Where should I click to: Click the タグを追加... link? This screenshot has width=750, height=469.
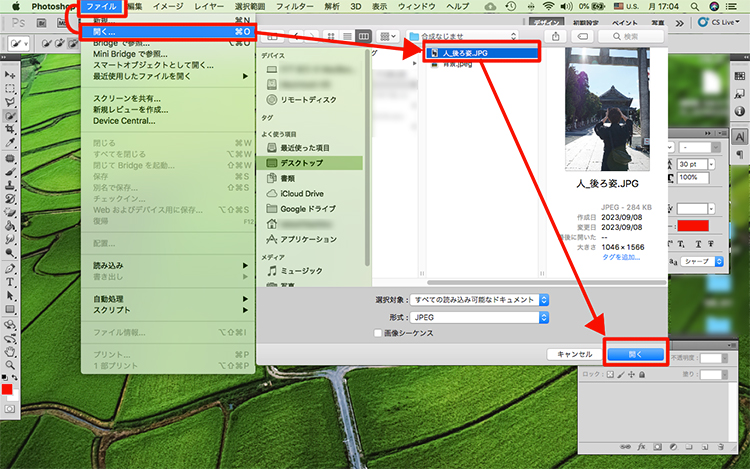[621, 257]
